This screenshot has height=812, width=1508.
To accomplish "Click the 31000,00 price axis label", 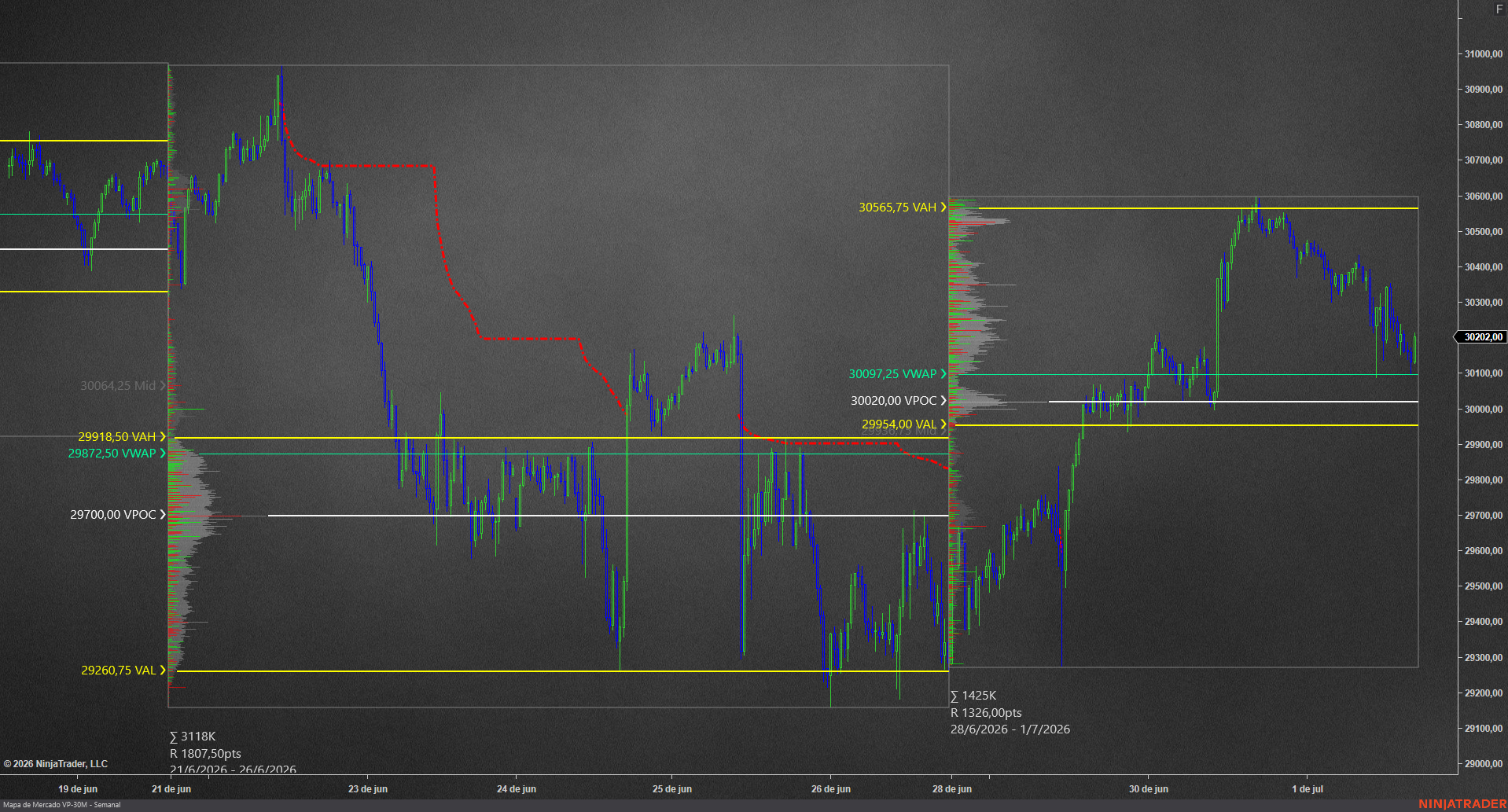I will click(1484, 54).
